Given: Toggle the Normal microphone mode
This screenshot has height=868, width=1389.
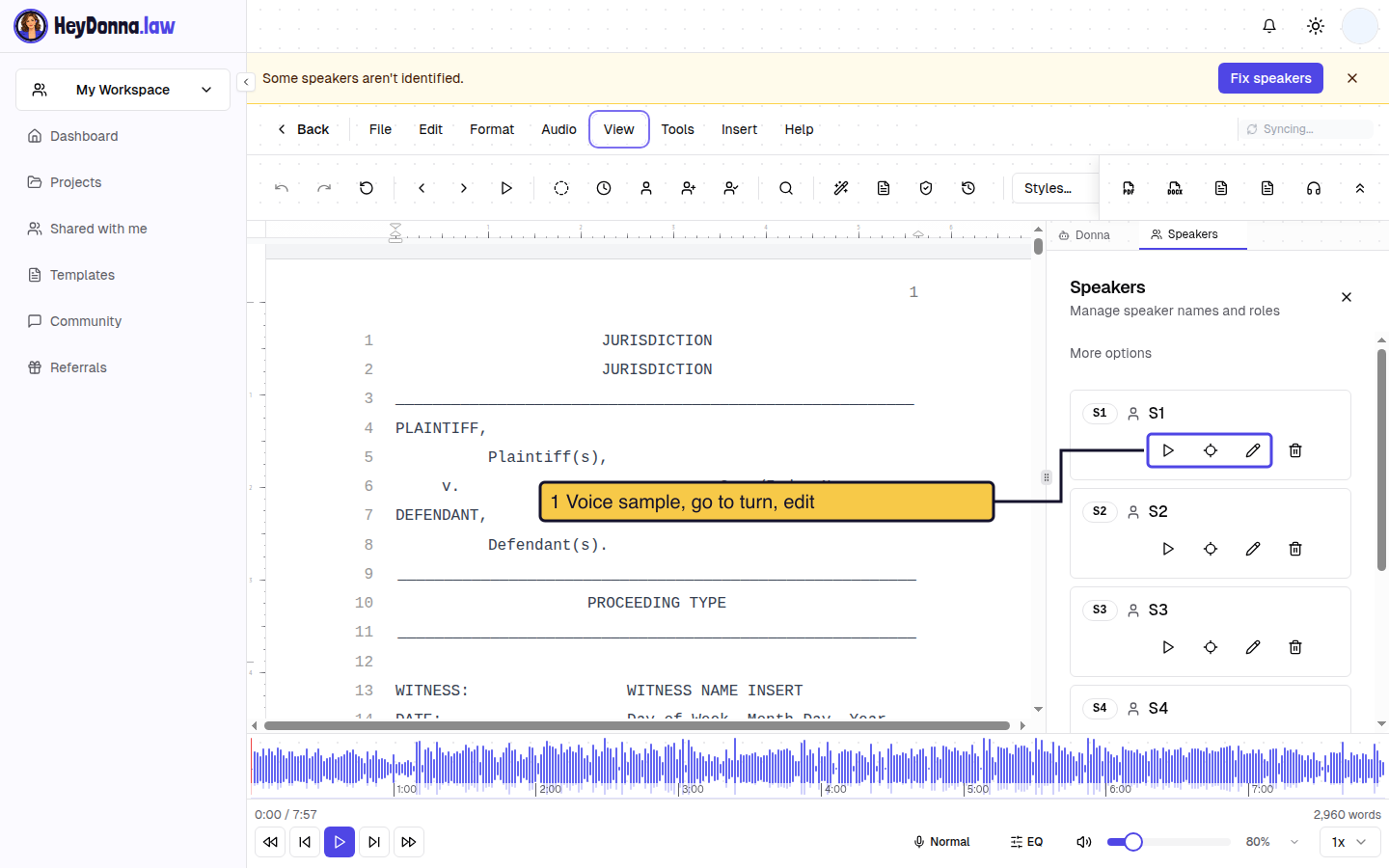Looking at the screenshot, I should [941, 842].
